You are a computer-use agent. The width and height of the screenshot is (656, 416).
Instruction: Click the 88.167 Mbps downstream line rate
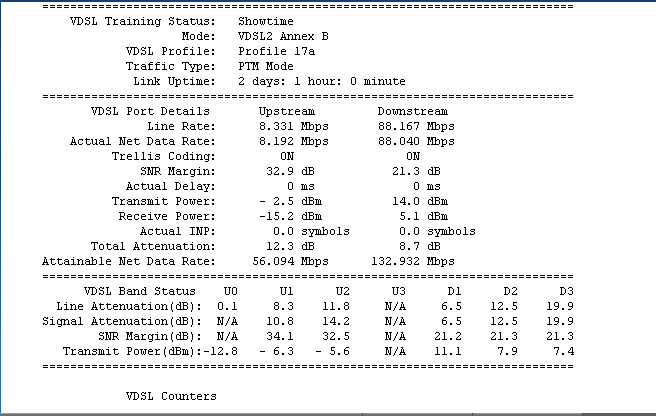point(413,126)
